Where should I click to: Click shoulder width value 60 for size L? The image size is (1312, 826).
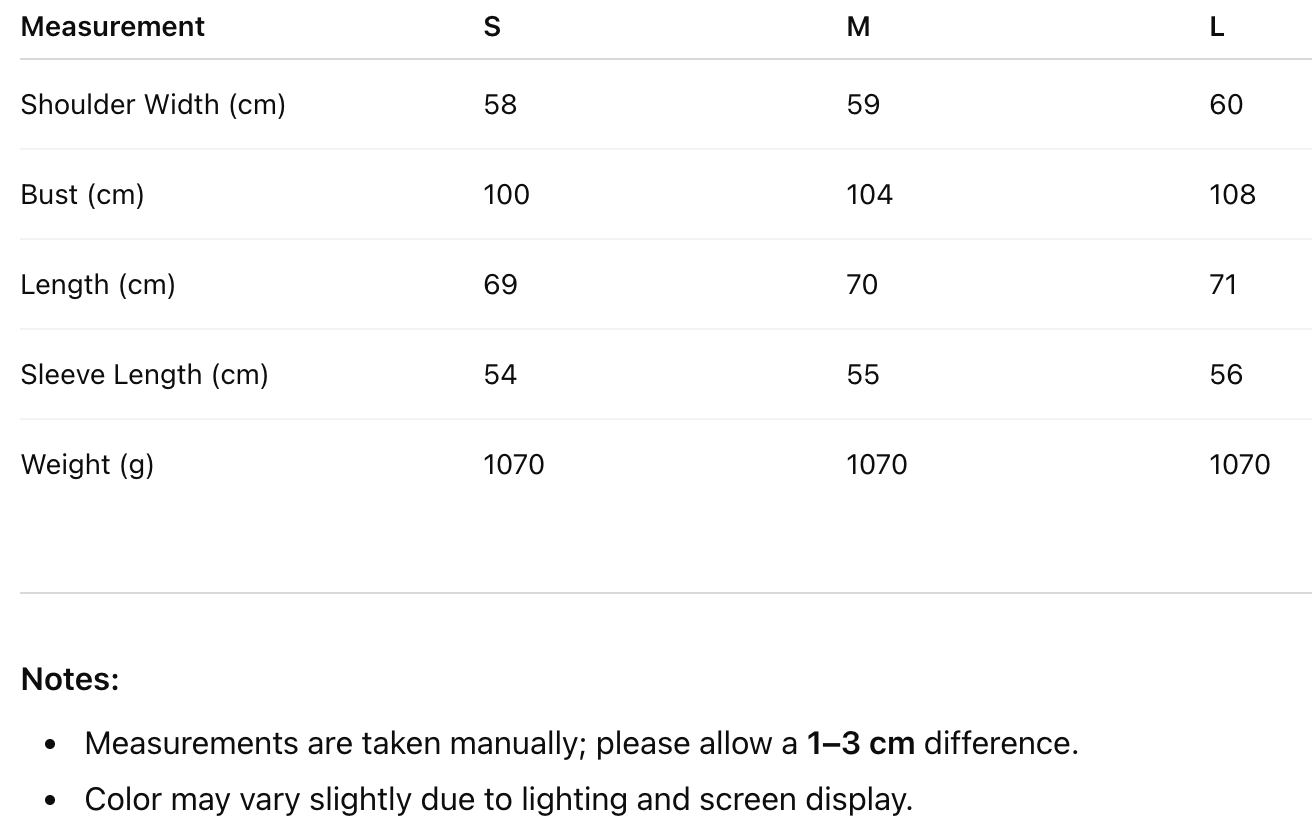click(x=1226, y=104)
